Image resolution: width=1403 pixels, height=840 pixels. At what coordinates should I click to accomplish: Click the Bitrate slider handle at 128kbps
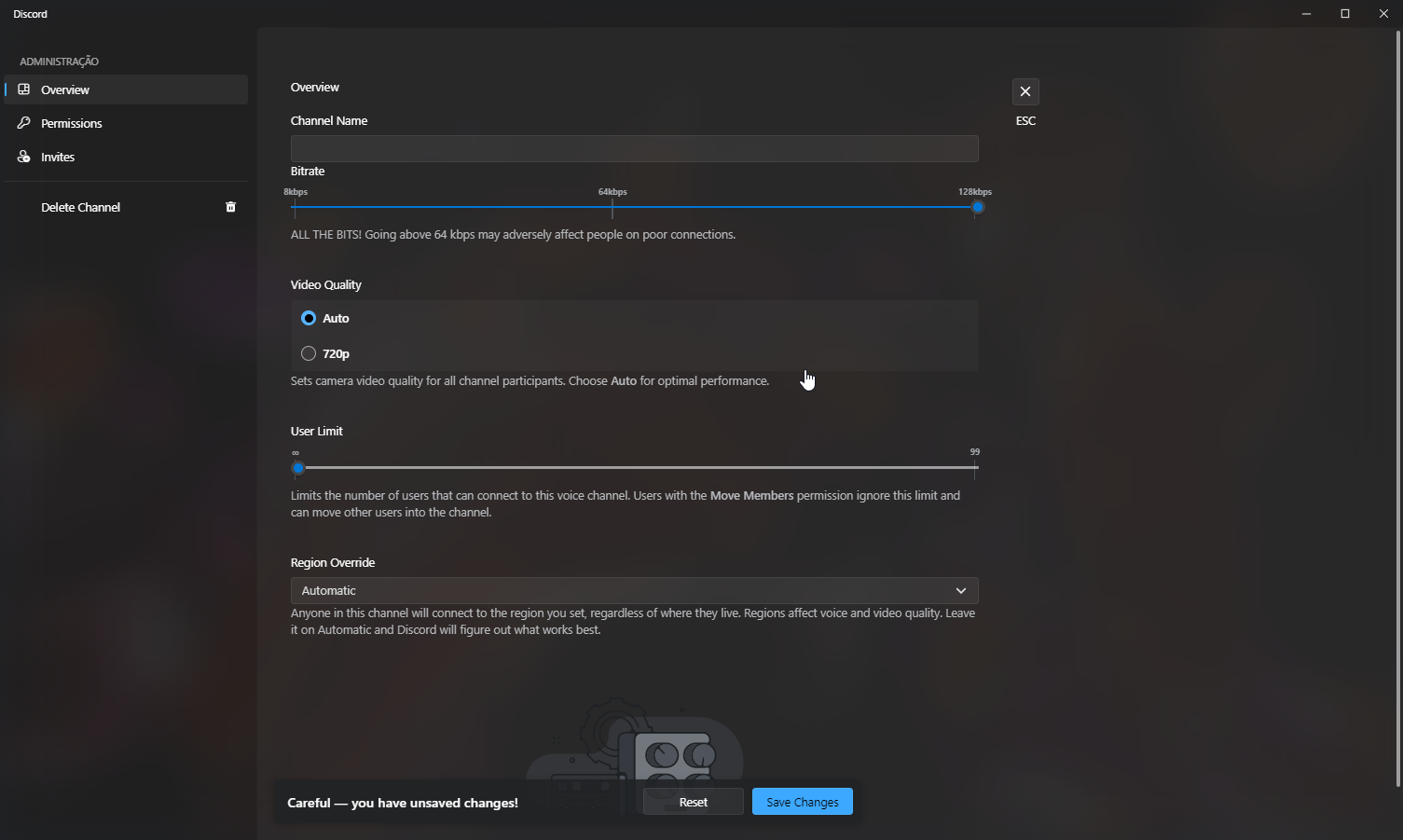pyautogui.click(x=976, y=207)
